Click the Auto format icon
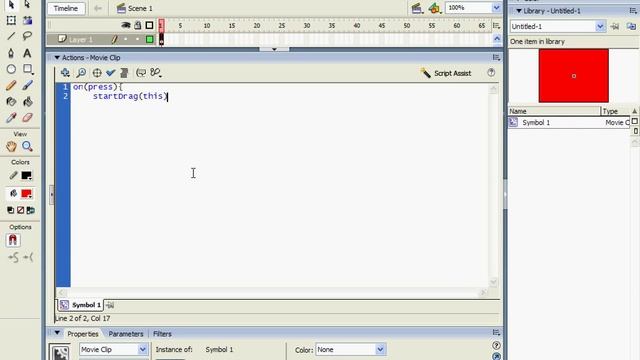640x360 pixels. coord(124,73)
